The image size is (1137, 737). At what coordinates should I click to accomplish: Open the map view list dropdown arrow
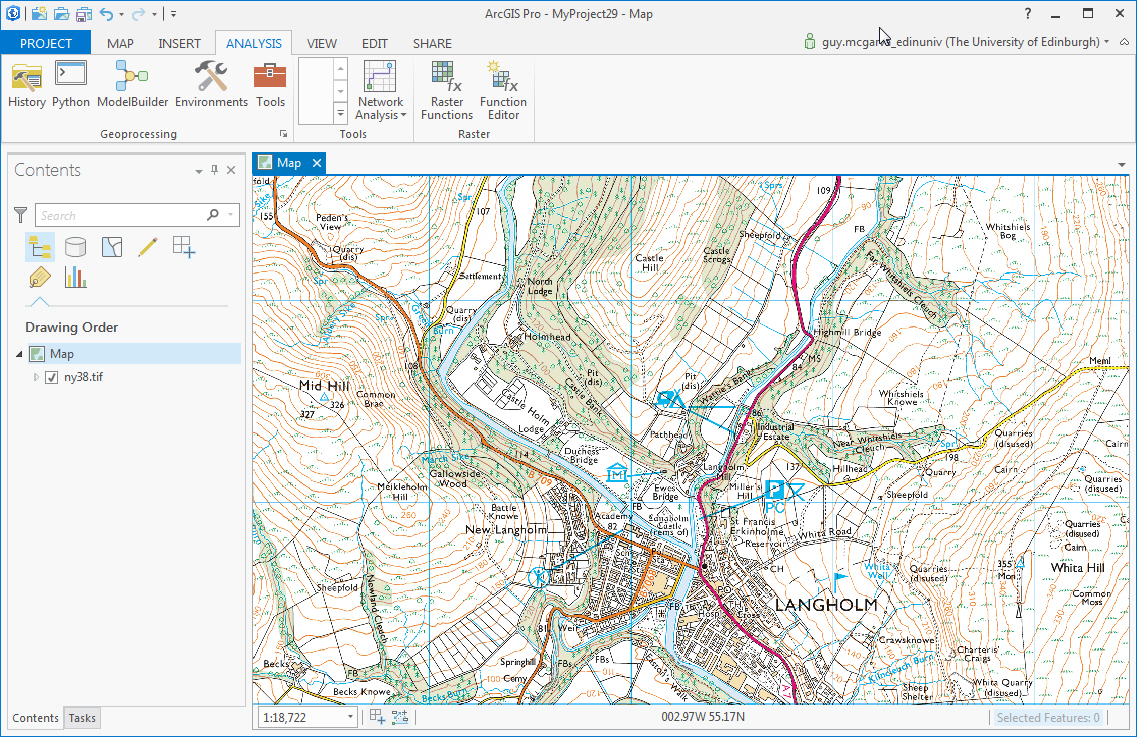pyautogui.click(x=1122, y=165)
